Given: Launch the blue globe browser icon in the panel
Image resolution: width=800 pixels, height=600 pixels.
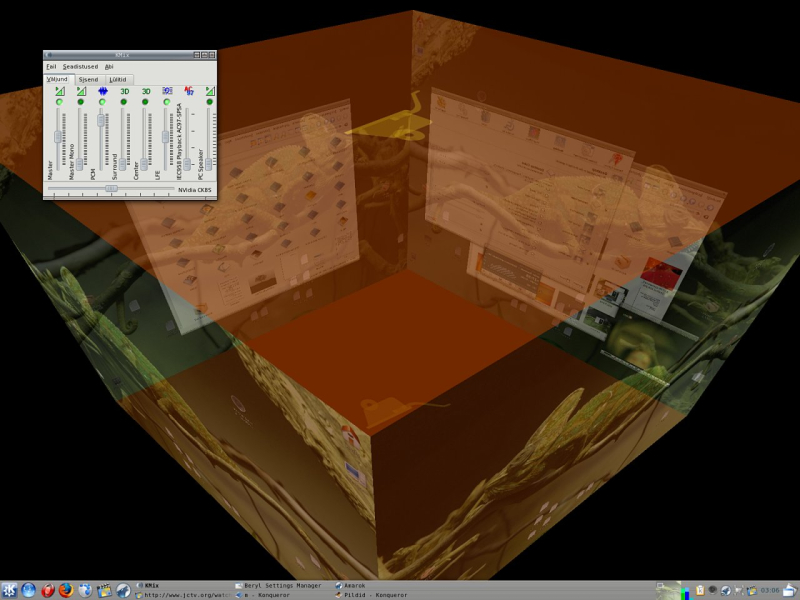Looking at the screenshot, I should pos(29,590).
